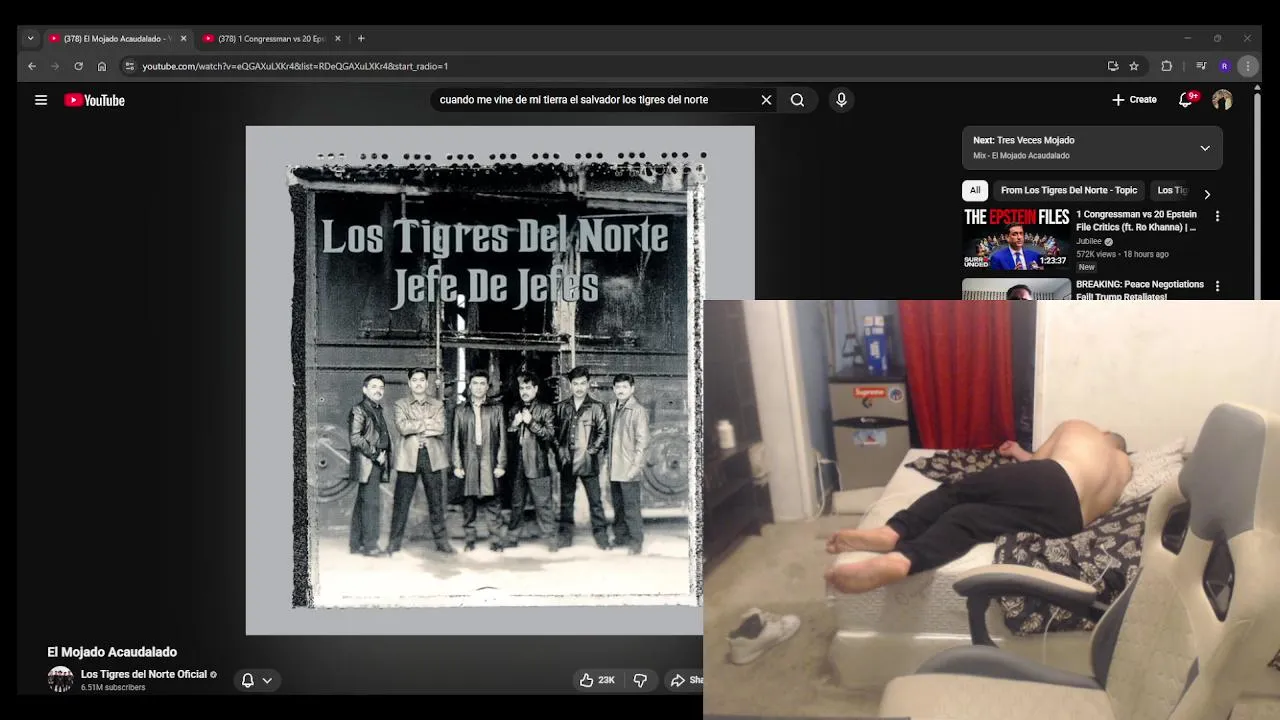This screenshot has width=1280, height=720.
Task: Open Los Tigres del Norte channel avatar
Action: 61,680
